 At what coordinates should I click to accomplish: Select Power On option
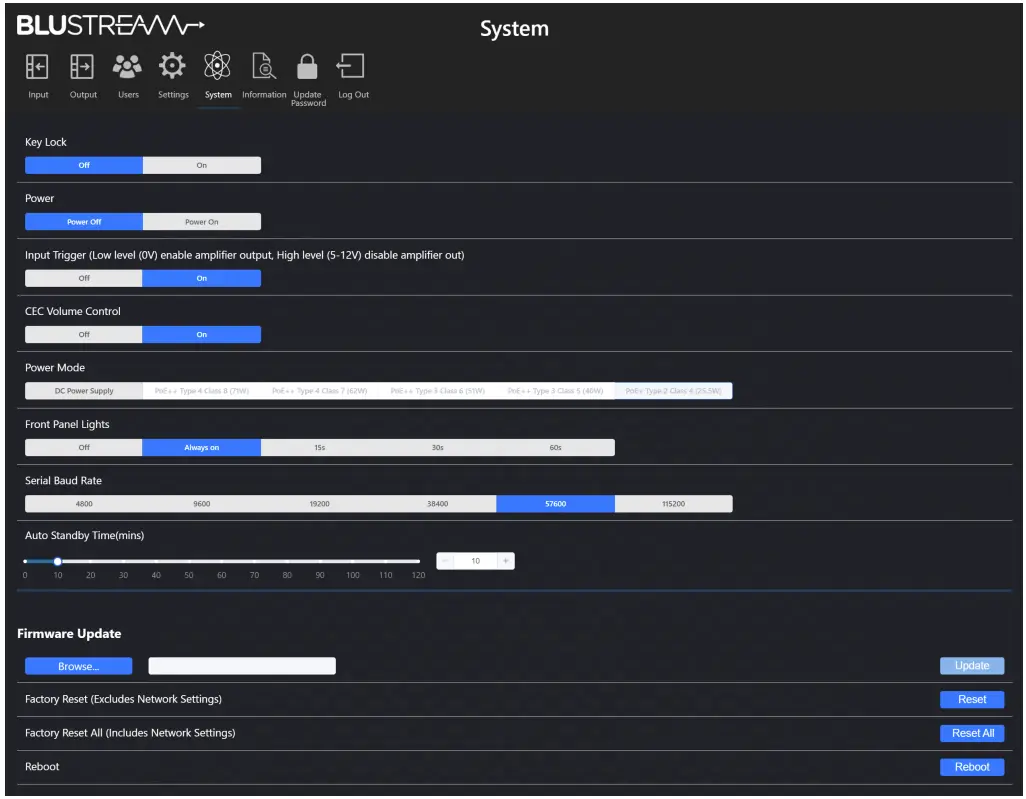tap(202, 222)
